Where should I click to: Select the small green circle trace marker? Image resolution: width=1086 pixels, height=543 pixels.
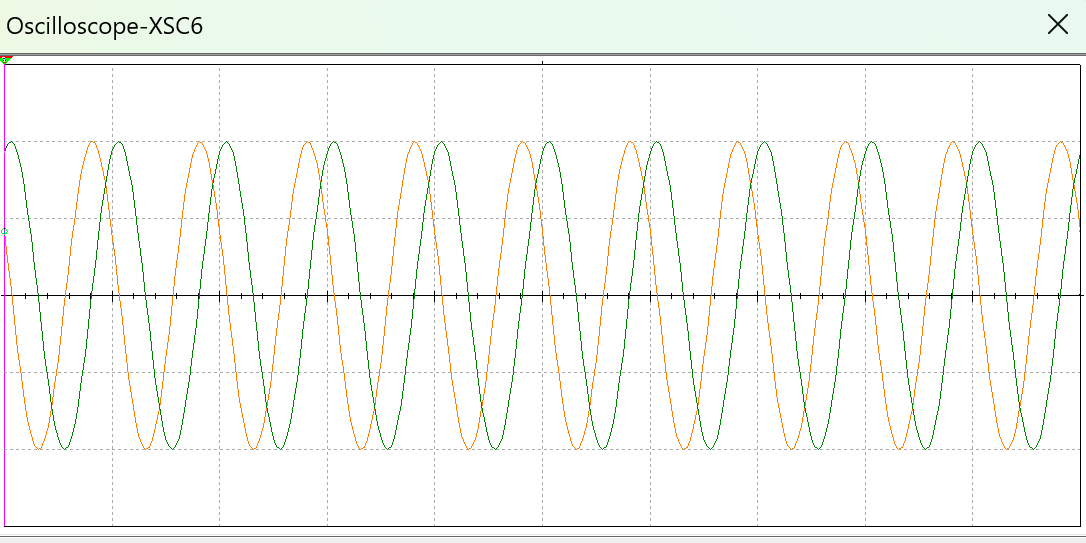[5, 231]
